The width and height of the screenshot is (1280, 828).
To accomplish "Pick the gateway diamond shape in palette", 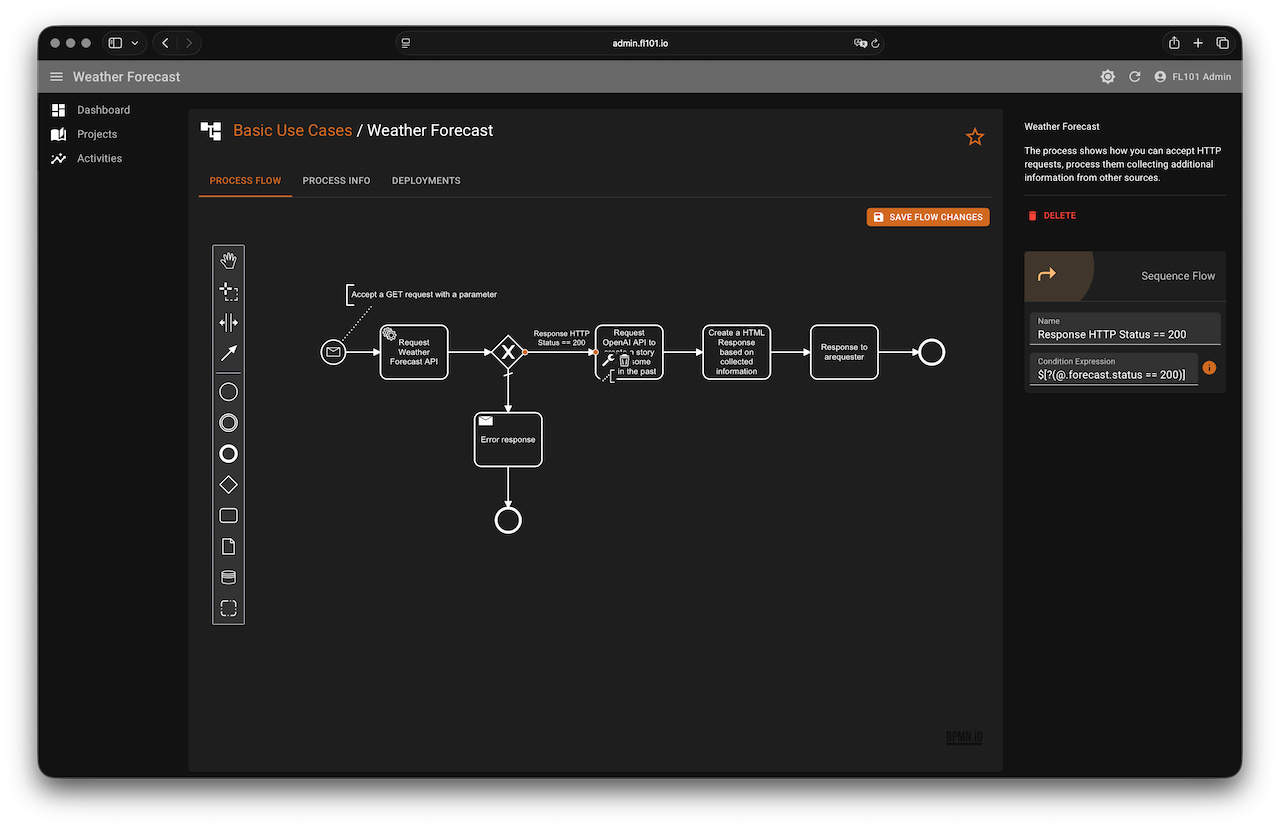I will [x=228, y=485].
